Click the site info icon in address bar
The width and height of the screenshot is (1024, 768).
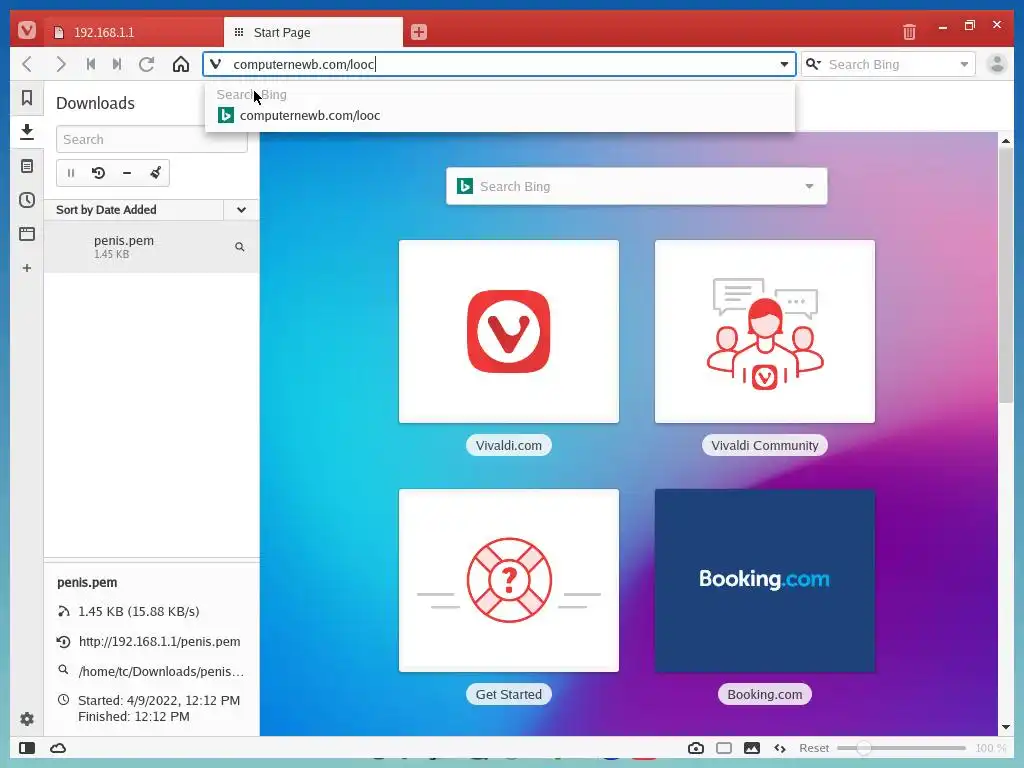point(216,64)
